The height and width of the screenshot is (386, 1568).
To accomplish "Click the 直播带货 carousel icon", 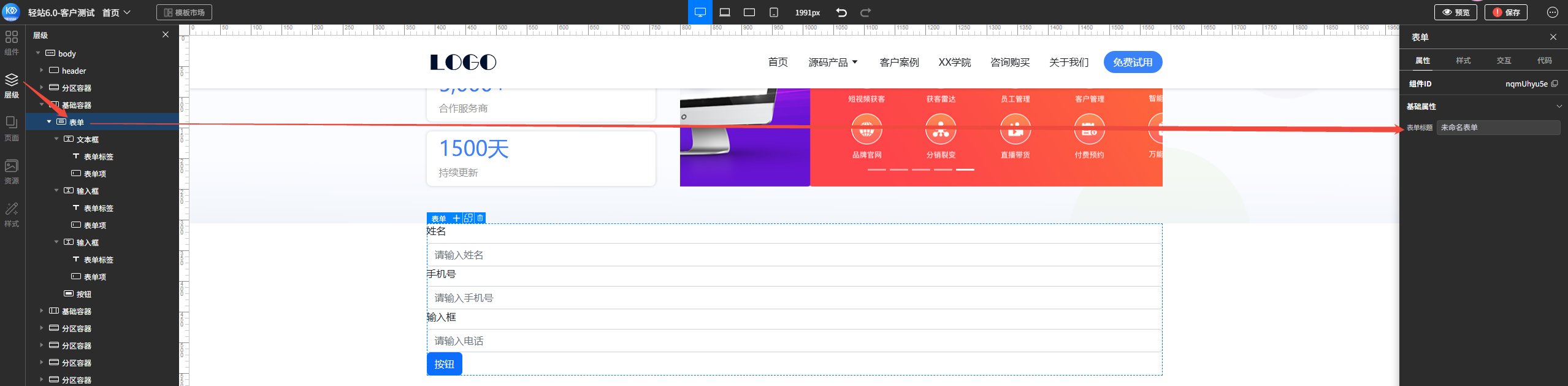I will pos(1015,129).
